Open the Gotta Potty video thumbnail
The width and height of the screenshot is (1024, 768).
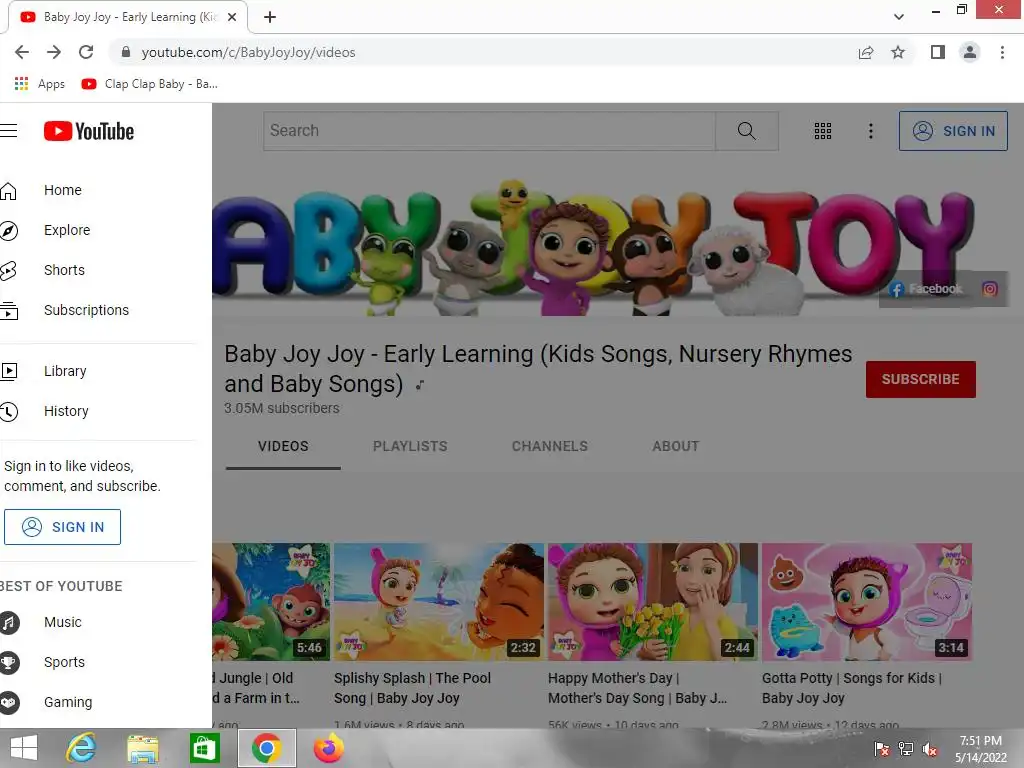click(867, 602)
